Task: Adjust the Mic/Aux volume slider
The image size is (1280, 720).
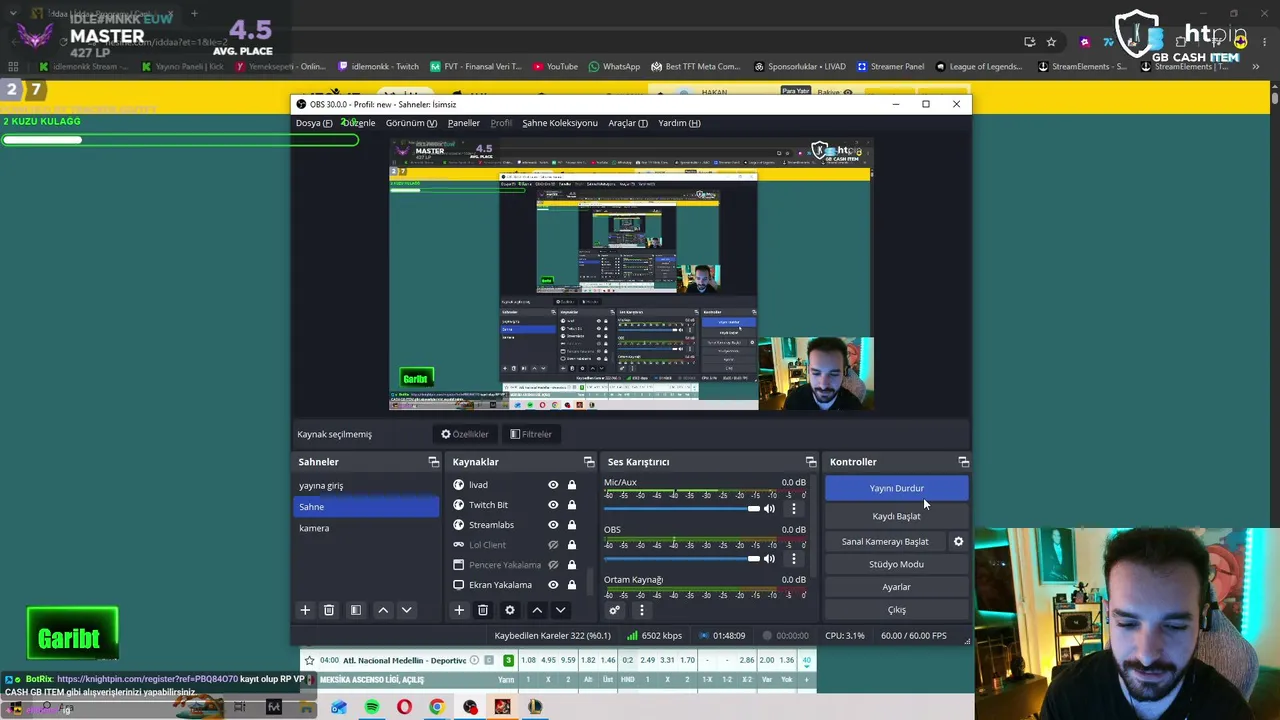Action: point(682,509)
